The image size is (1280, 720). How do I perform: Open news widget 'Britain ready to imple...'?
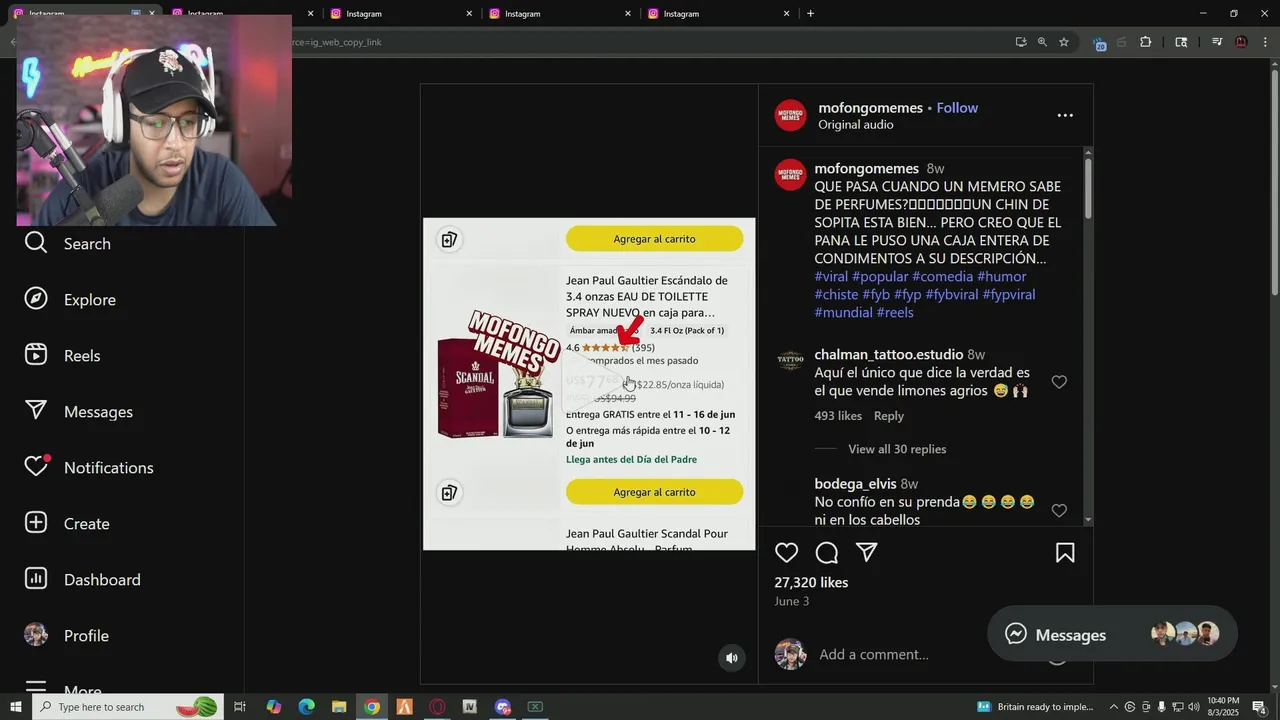point(1036,707)
